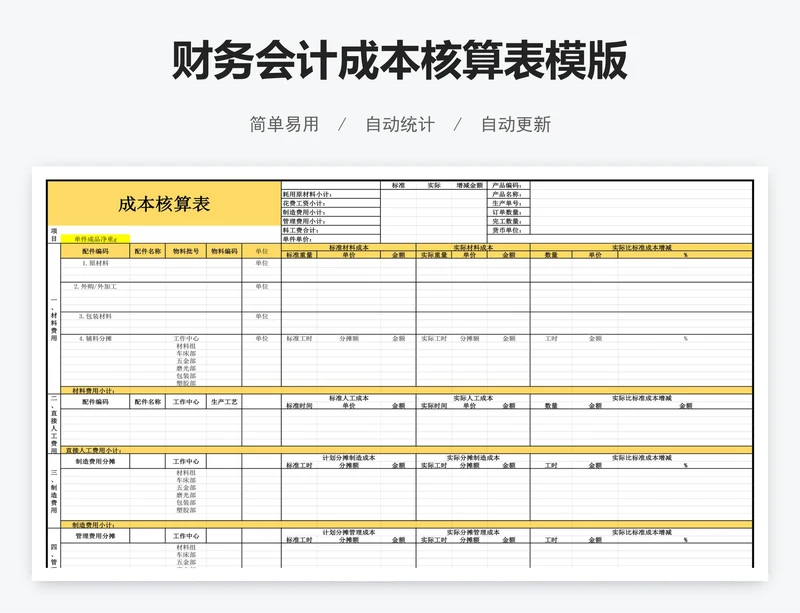Viewport: 800px width, 613px height.
Task: Select the 成本核算表 title cell
Action: pyautogui.click(x=164, y=204)
